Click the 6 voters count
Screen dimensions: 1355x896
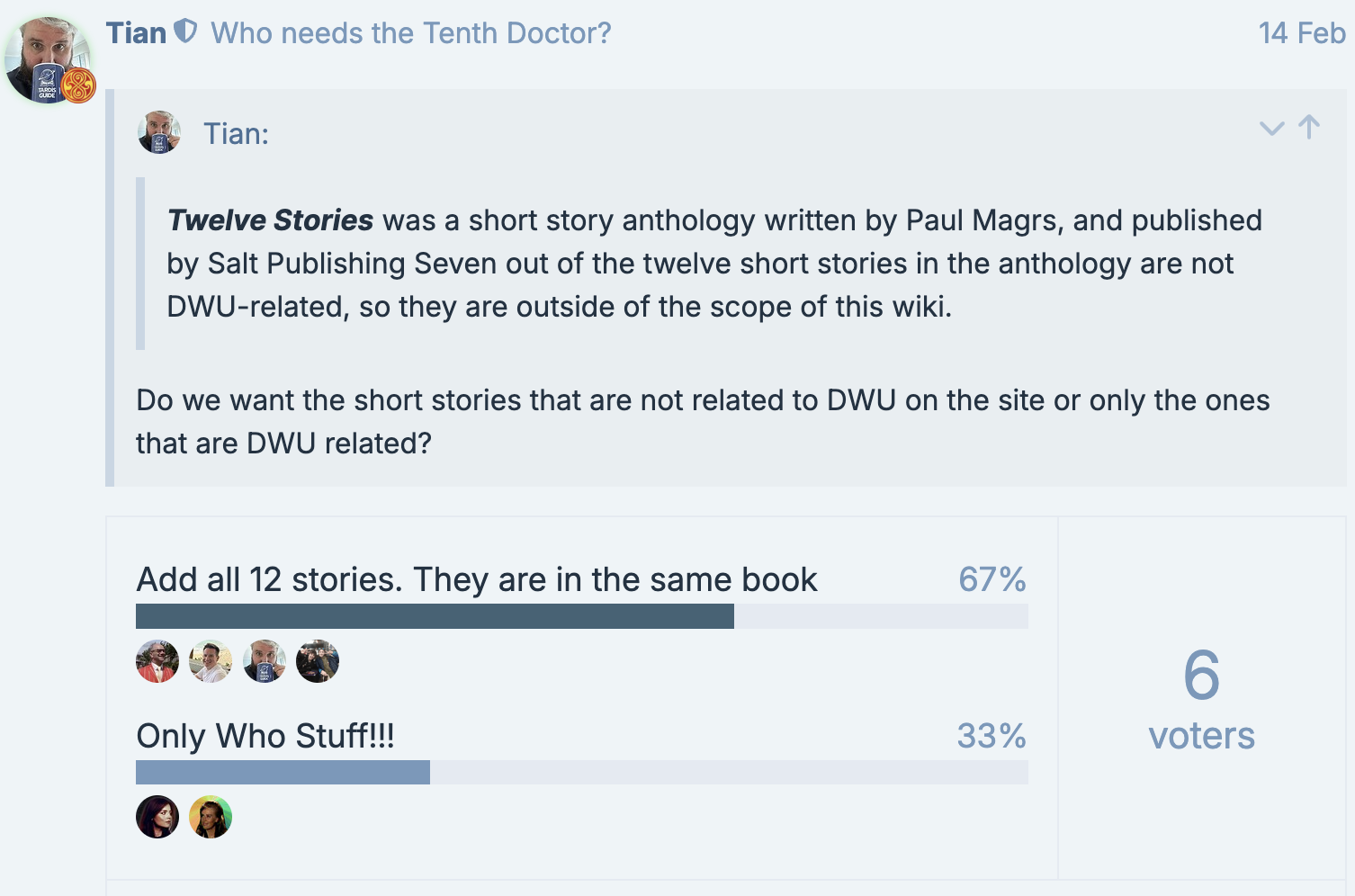click(x=1202, y=699)
